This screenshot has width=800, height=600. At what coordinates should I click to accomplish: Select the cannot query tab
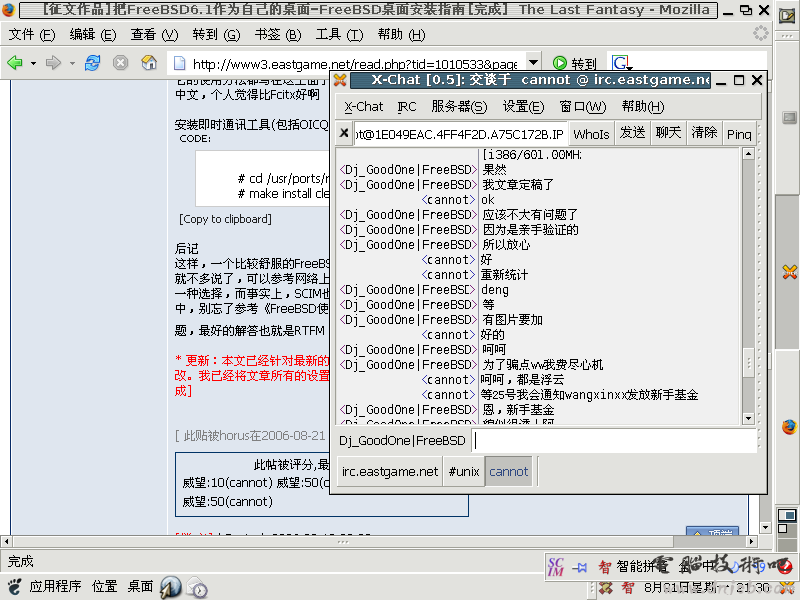pyautogui.click(x=508, y=471)
